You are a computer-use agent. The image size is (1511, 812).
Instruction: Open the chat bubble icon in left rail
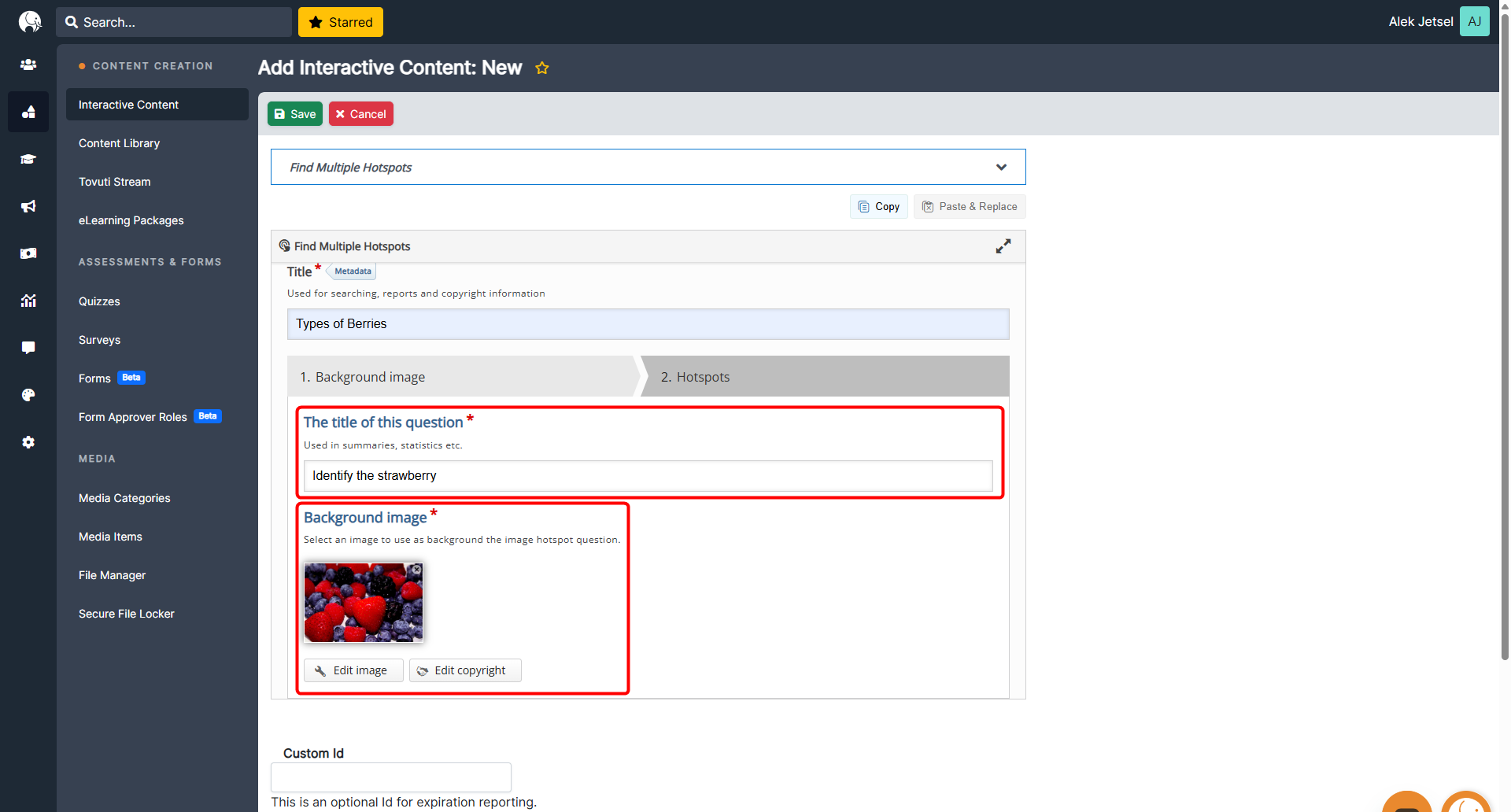28,348
